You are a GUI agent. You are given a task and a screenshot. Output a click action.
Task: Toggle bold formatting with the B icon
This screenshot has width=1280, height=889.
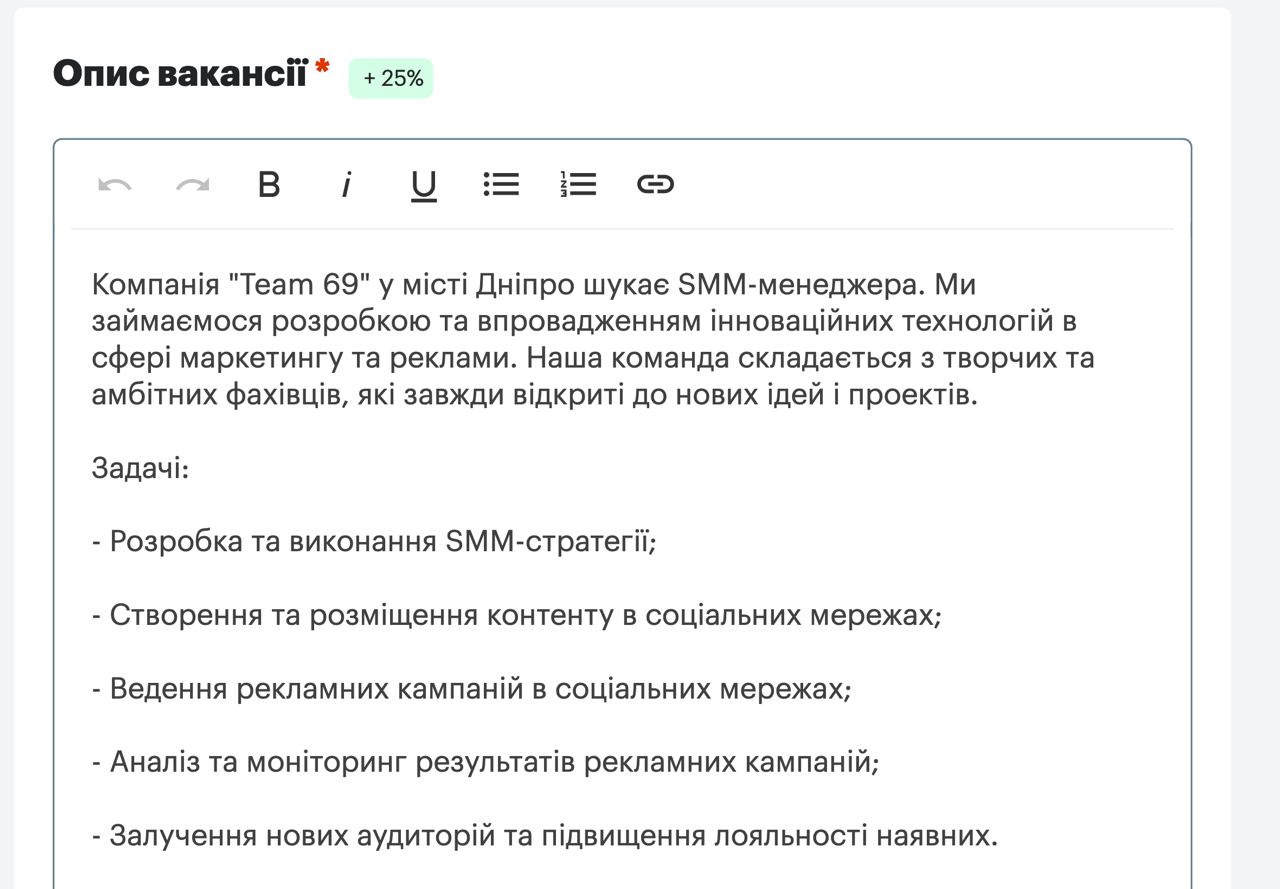click(269, 185)
